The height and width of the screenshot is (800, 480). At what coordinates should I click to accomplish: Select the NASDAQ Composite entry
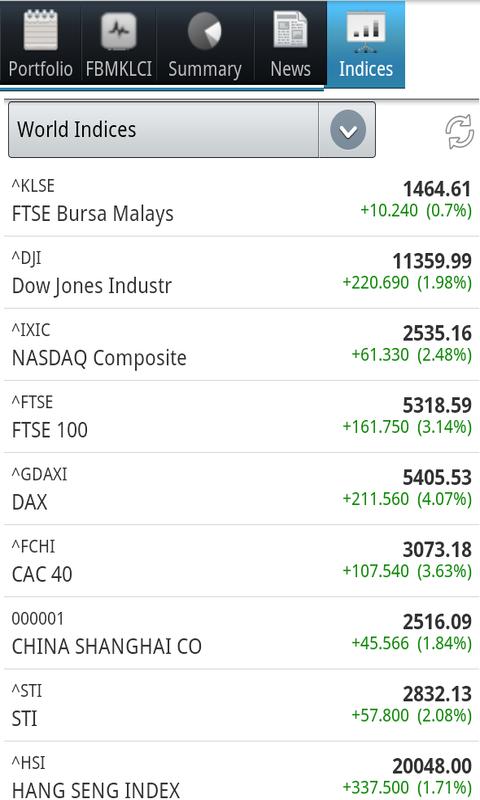(241, 344)
